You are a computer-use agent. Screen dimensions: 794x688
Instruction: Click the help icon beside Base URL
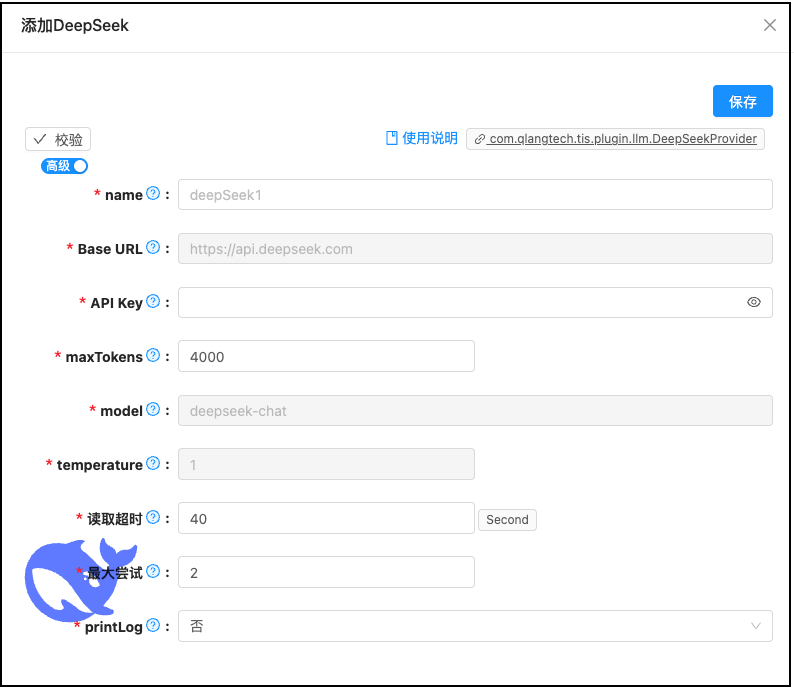coord(153,248)
